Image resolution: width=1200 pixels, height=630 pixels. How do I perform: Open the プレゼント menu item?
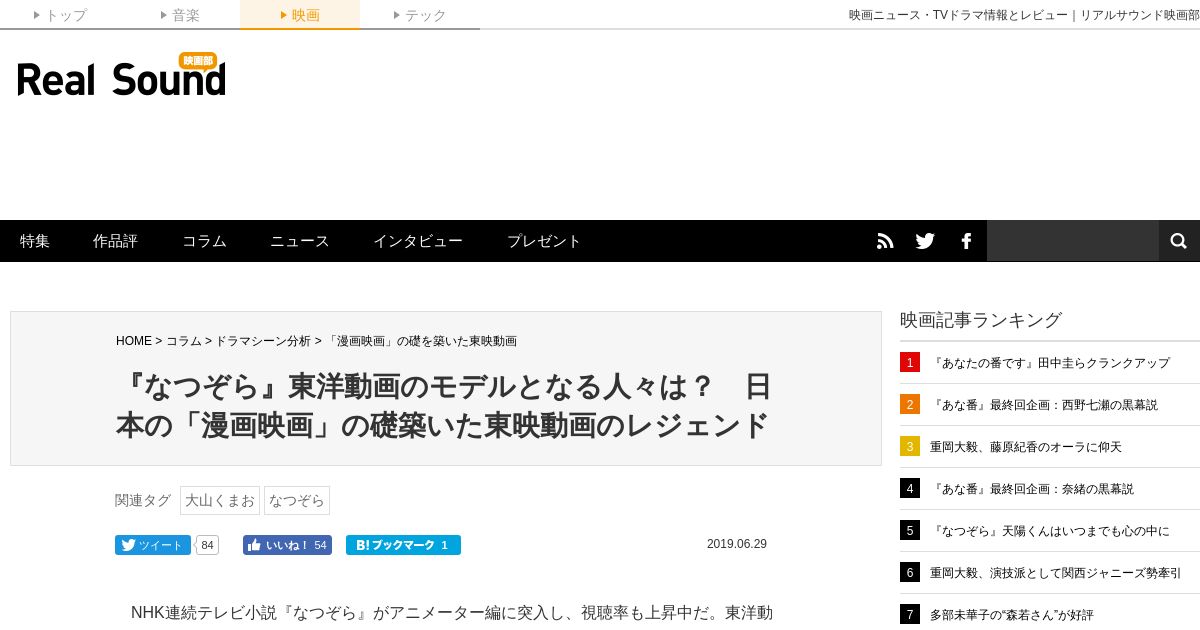(544, 241)
